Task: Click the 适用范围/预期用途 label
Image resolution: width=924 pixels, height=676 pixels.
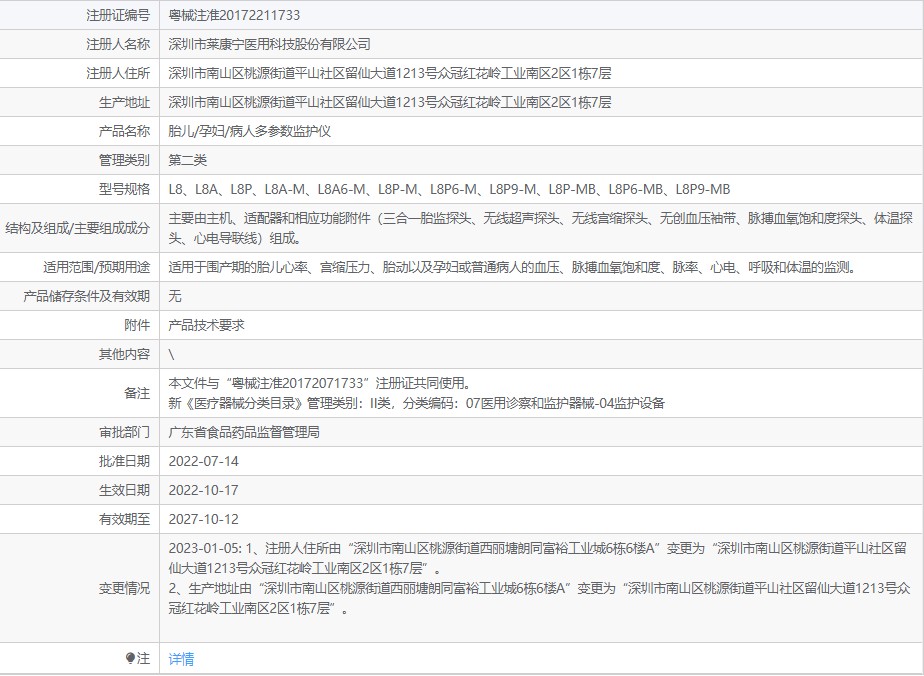Action: tap(97, 267)
